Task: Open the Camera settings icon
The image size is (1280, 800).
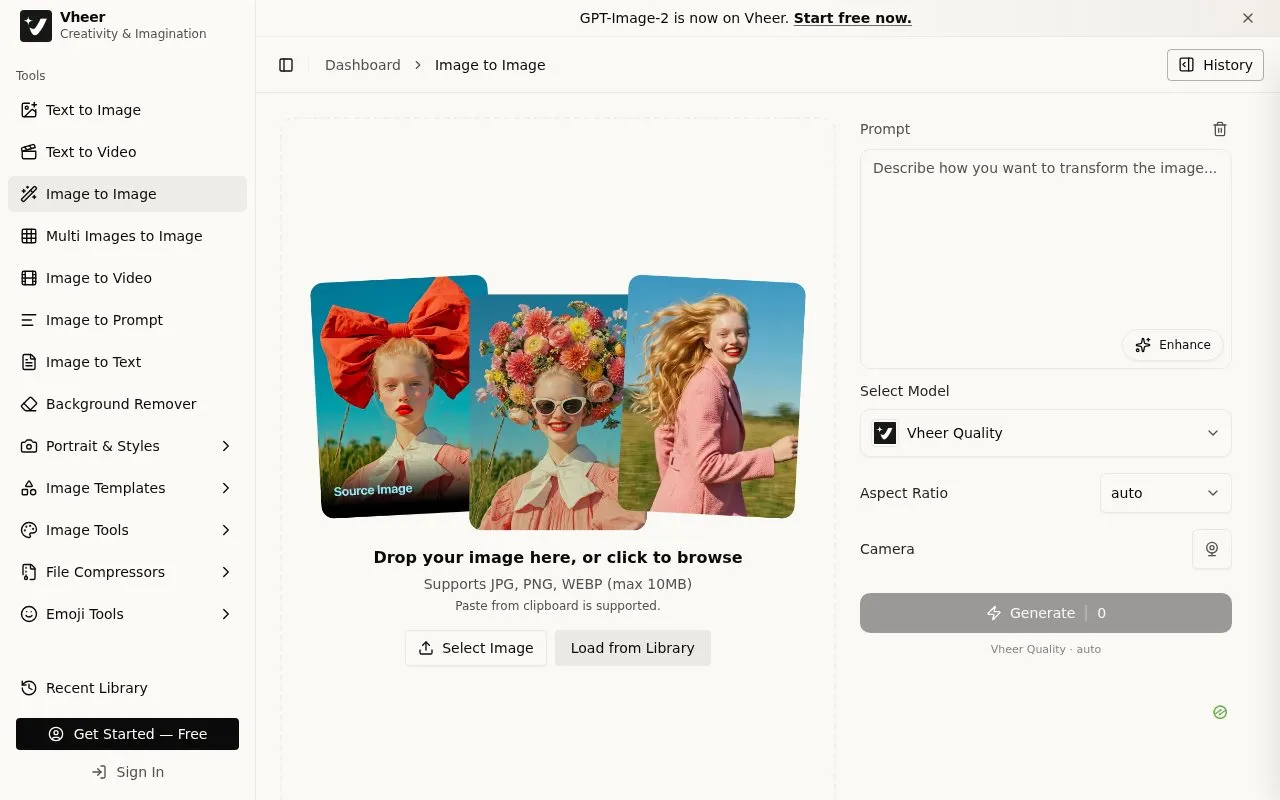Action: (x=1212, y=549)
